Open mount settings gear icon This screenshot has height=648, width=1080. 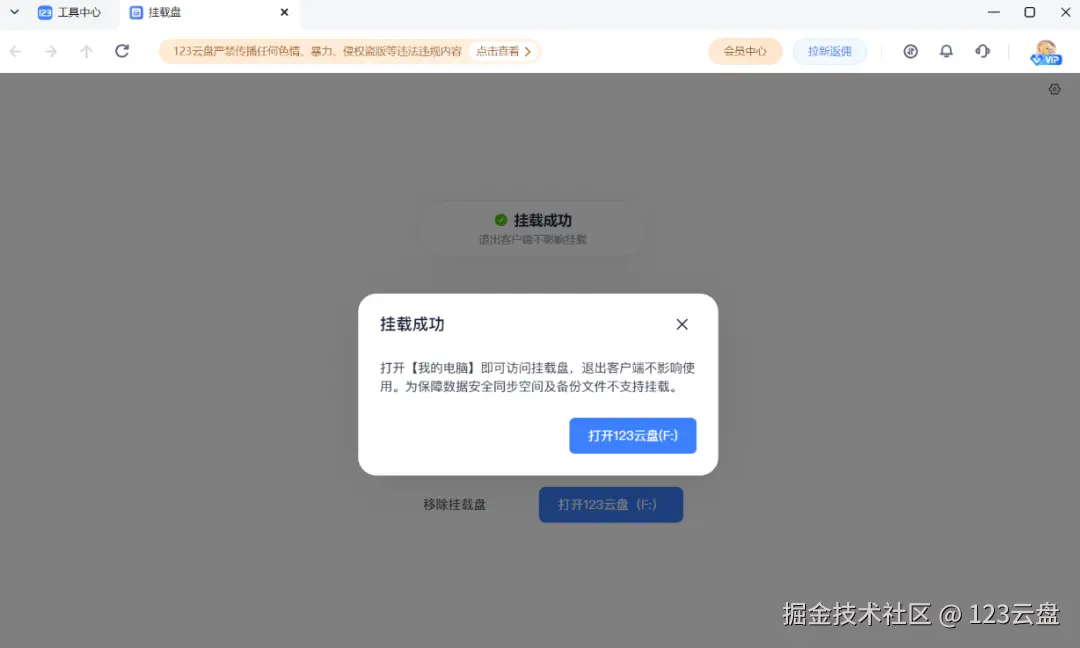1055,89
